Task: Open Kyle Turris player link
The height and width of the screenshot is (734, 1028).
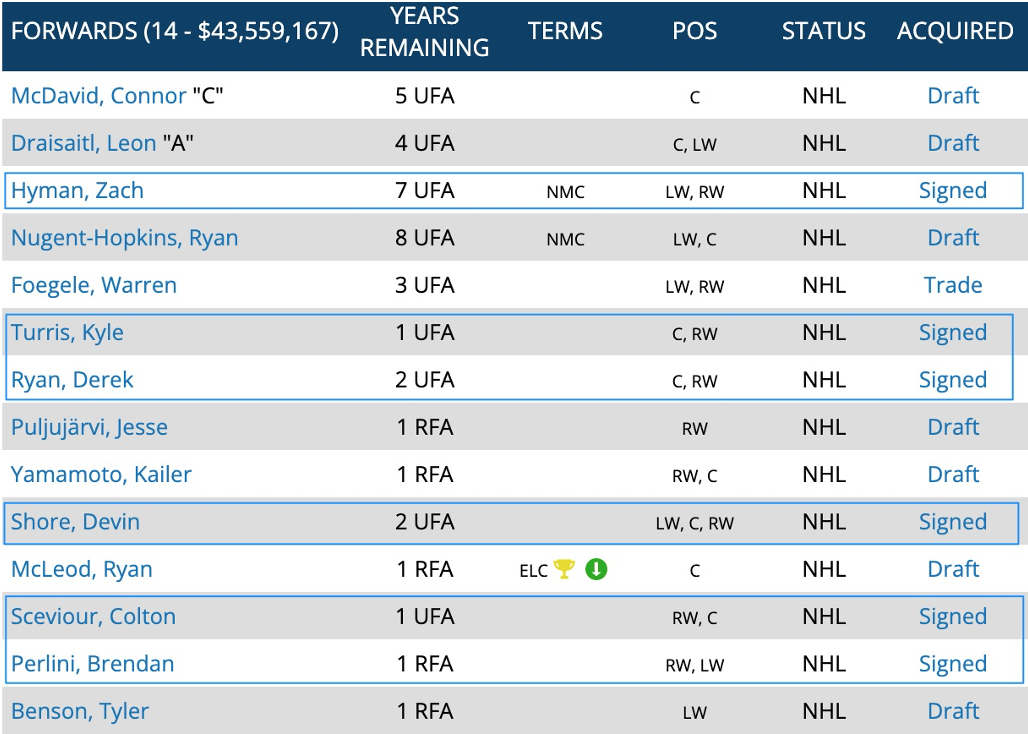Action: coord(67,333)
